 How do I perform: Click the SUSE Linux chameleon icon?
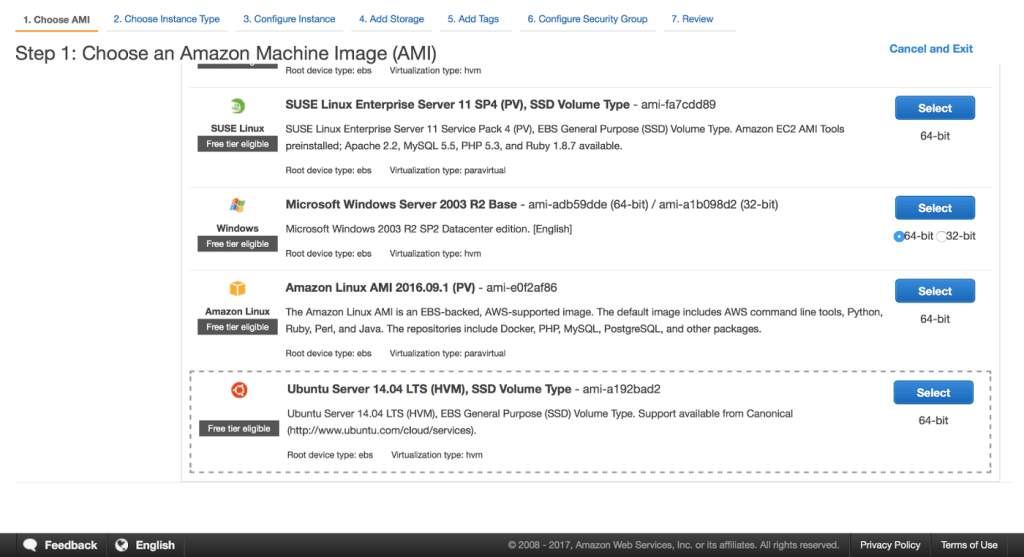click(x=238, y=106)
